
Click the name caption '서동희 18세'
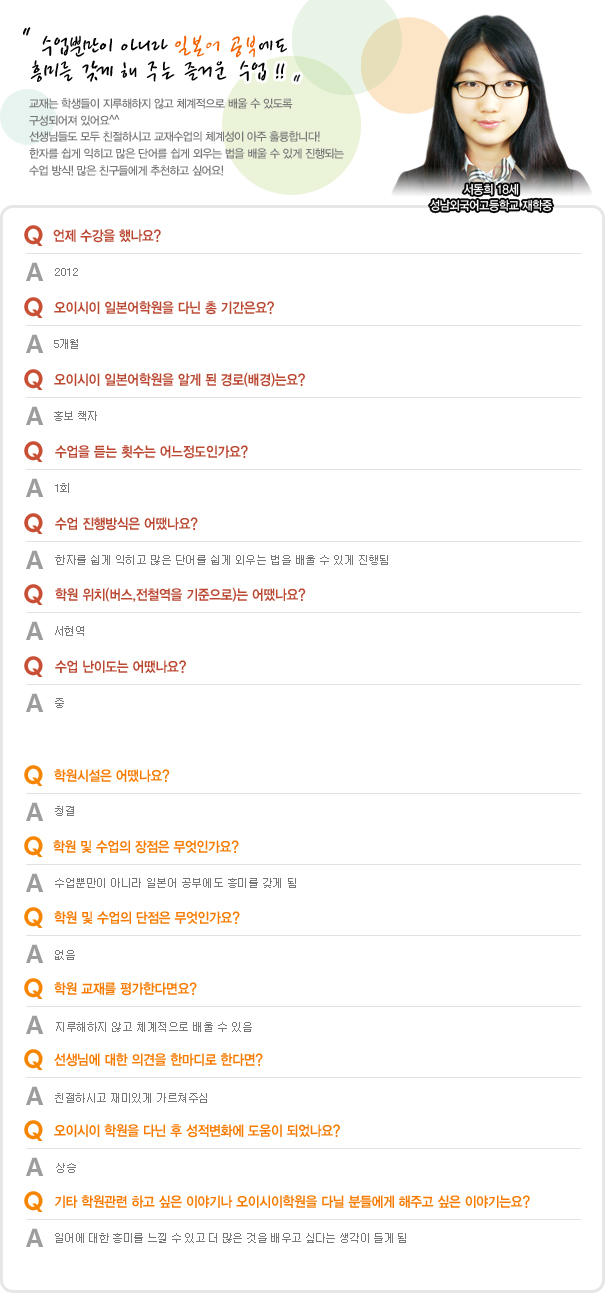[x=491, y=190]
